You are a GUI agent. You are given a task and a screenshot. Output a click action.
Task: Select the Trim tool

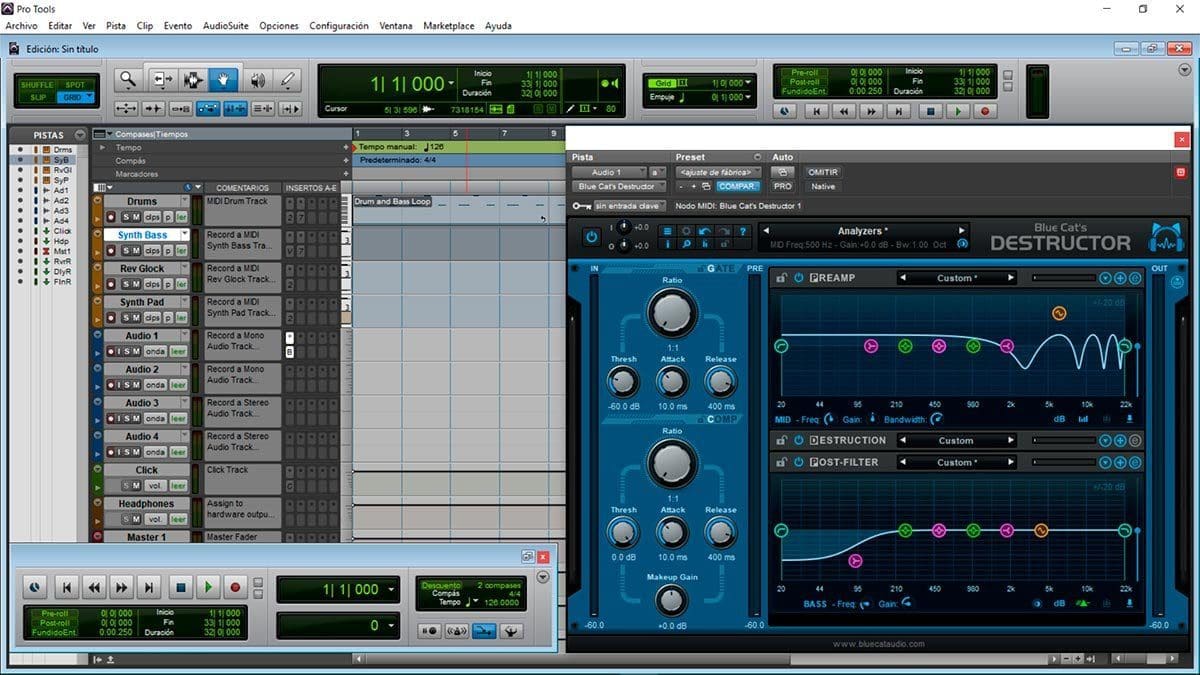(163, 80)
